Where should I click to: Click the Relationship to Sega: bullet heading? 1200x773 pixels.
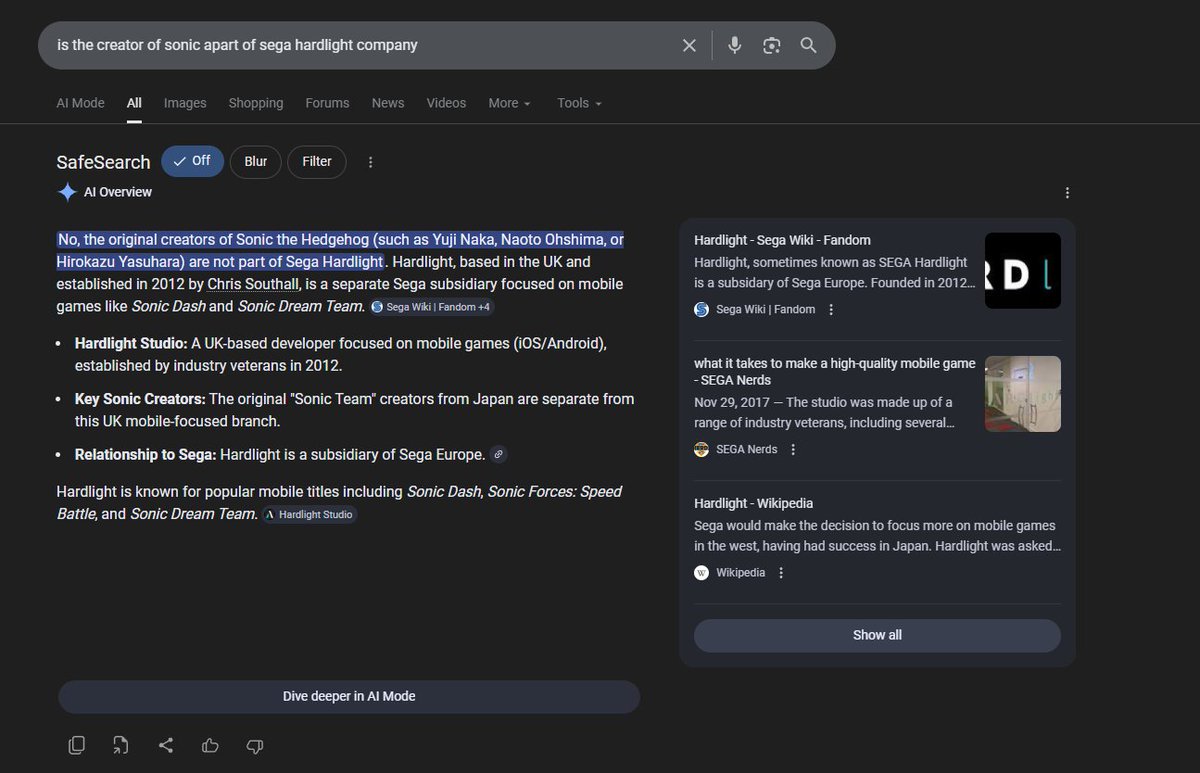tap(145, 454)
